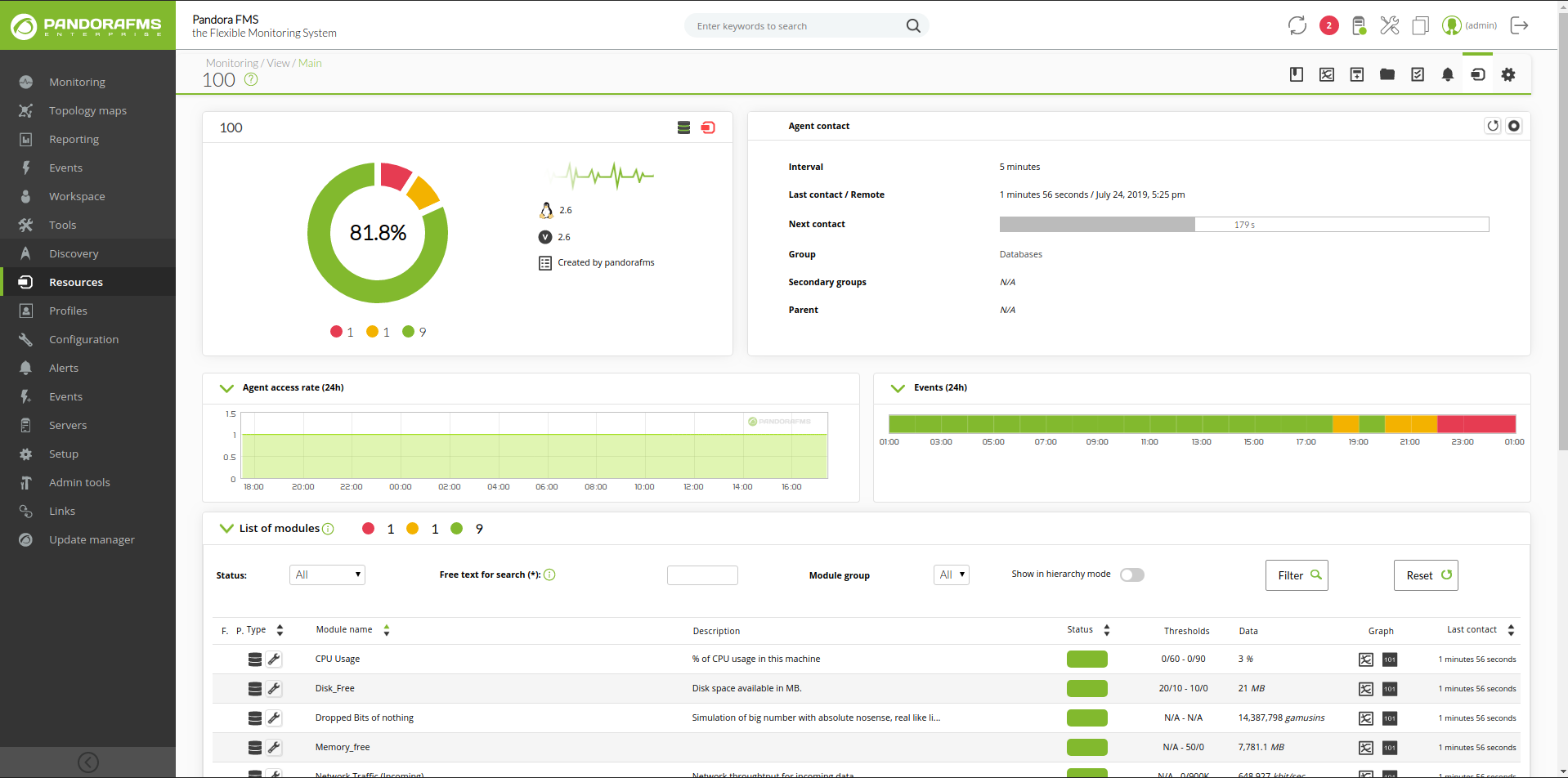Click the red segment of Events timeline
This screenshot has height=778, width=1568.
pos(1476,423)
